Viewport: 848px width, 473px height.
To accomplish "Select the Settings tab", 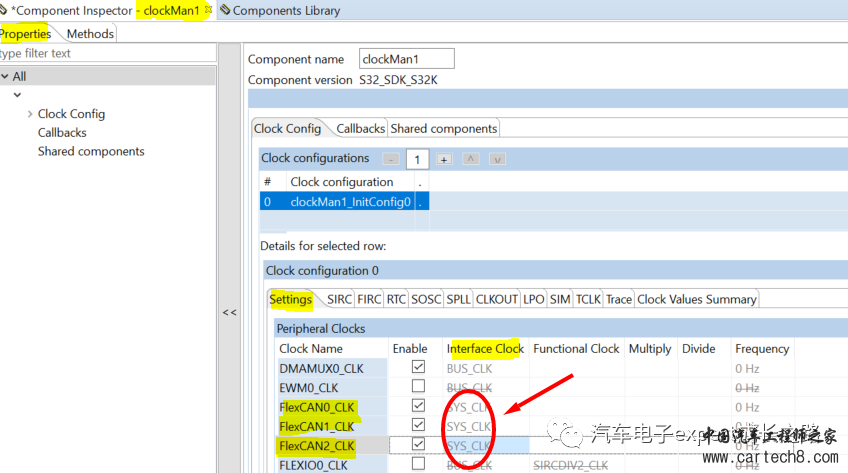I will tap(290, 299).
